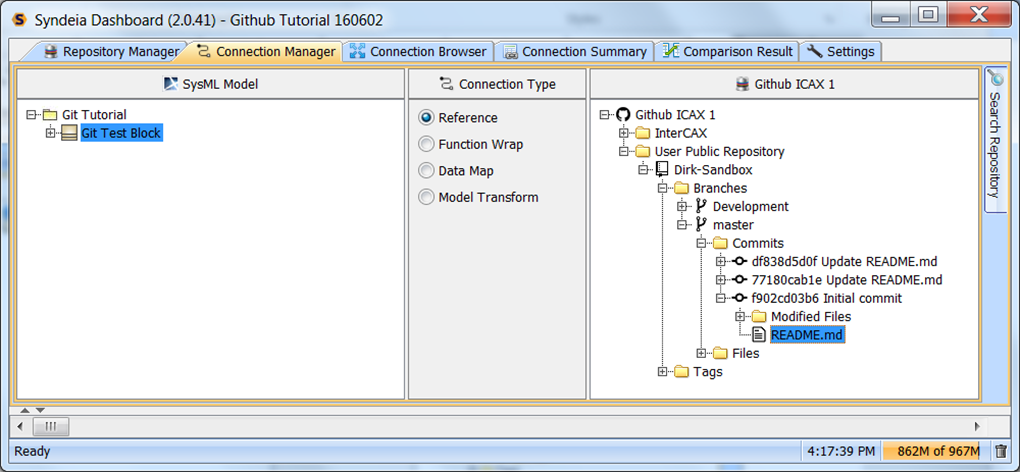Click the Dirk-Sandbox repository book icon
The width and height of the screenshot is (1020, 472).
click(662, 170)
